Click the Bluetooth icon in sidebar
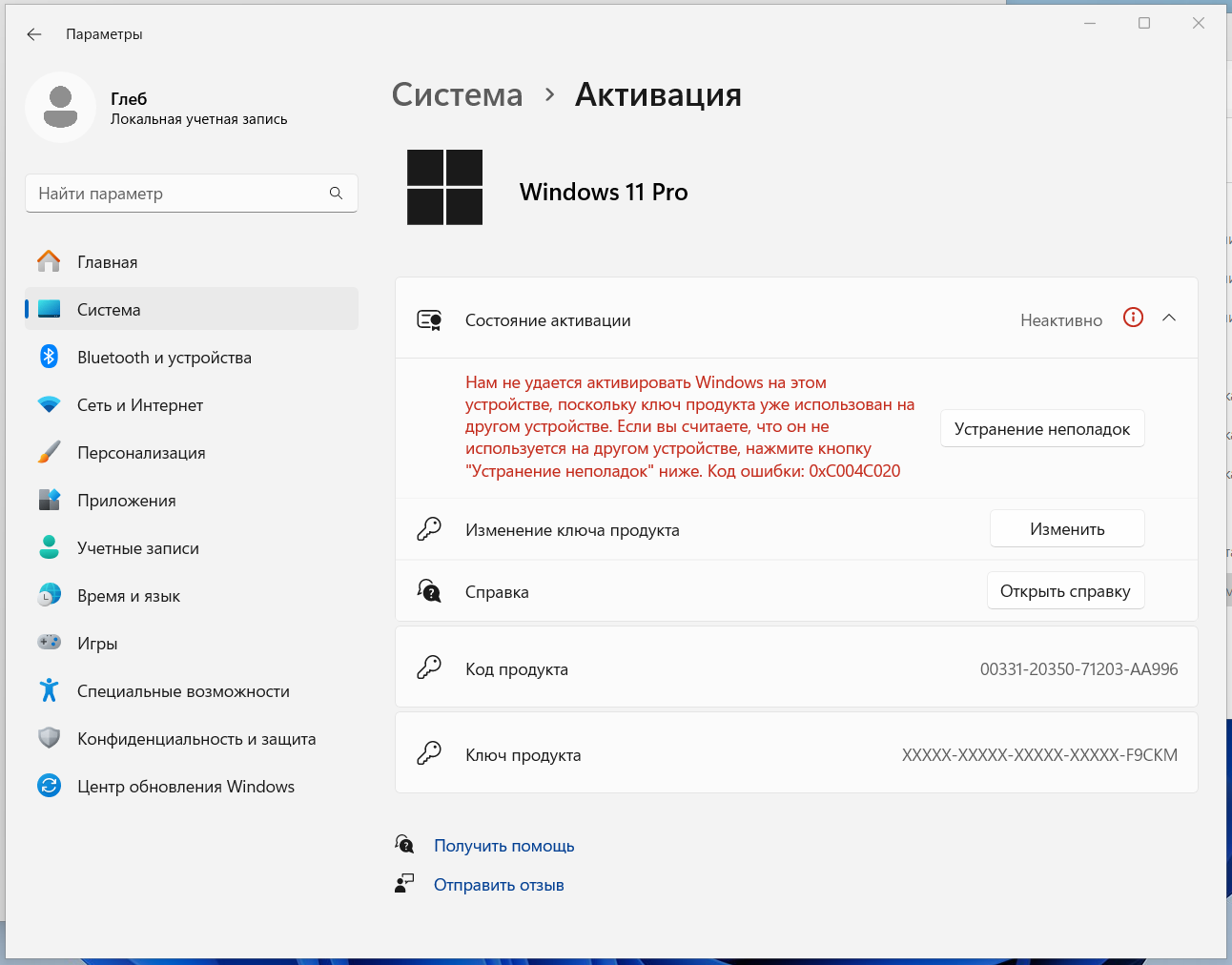 click(49, 357)
